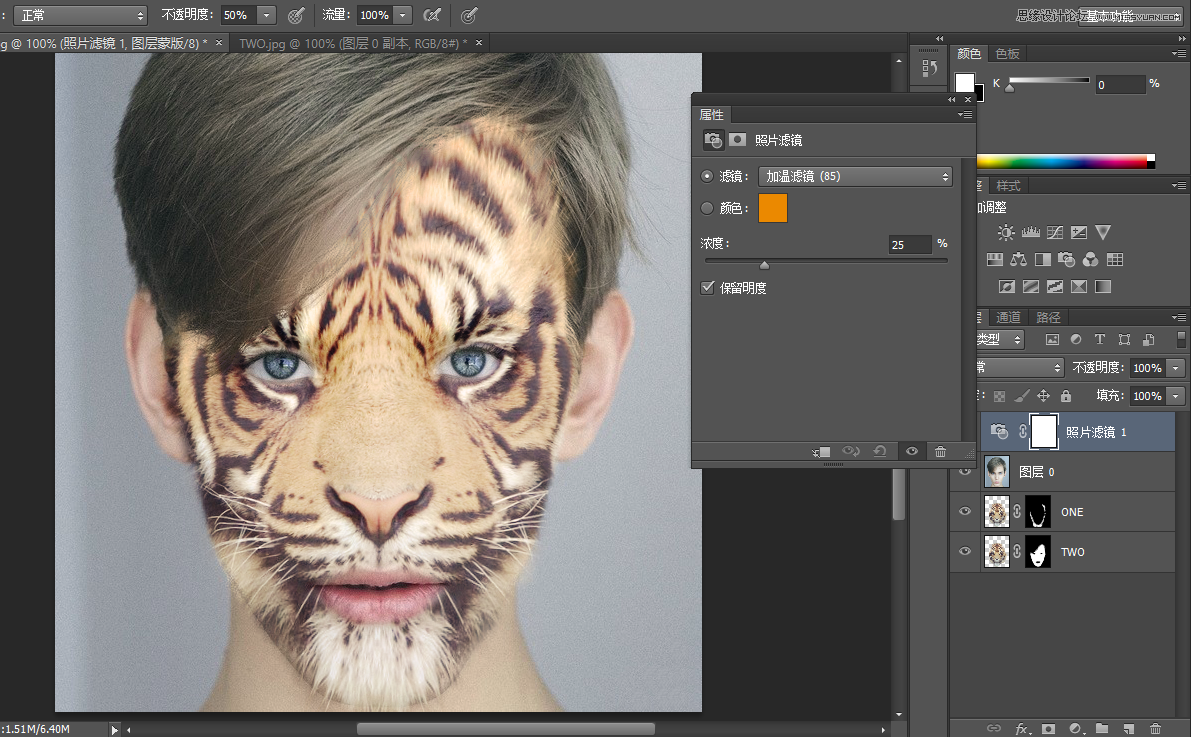
Task: Add a Selective Color adjustment layer
Action: [1079, 286]
